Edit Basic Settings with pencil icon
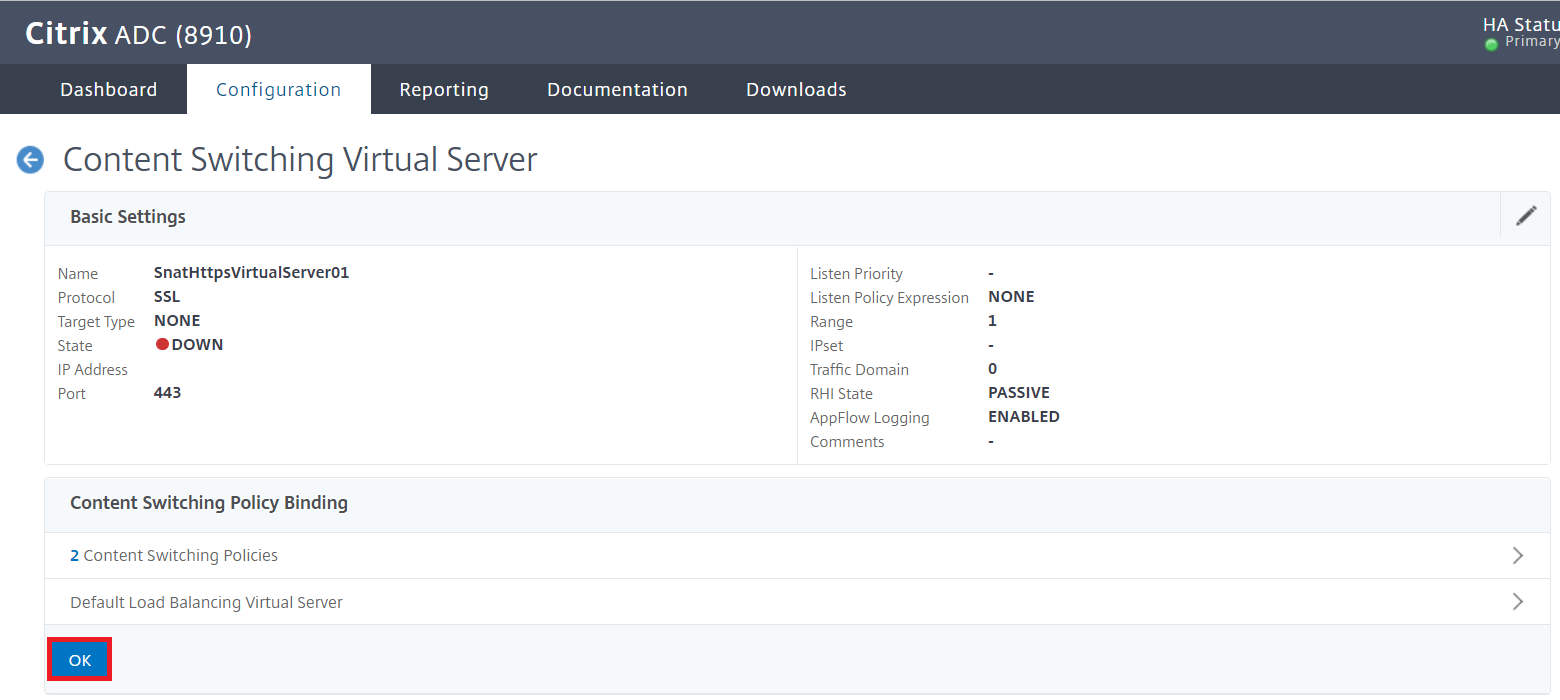This screenshot has height=700, width=1560. pos(1526,216)
